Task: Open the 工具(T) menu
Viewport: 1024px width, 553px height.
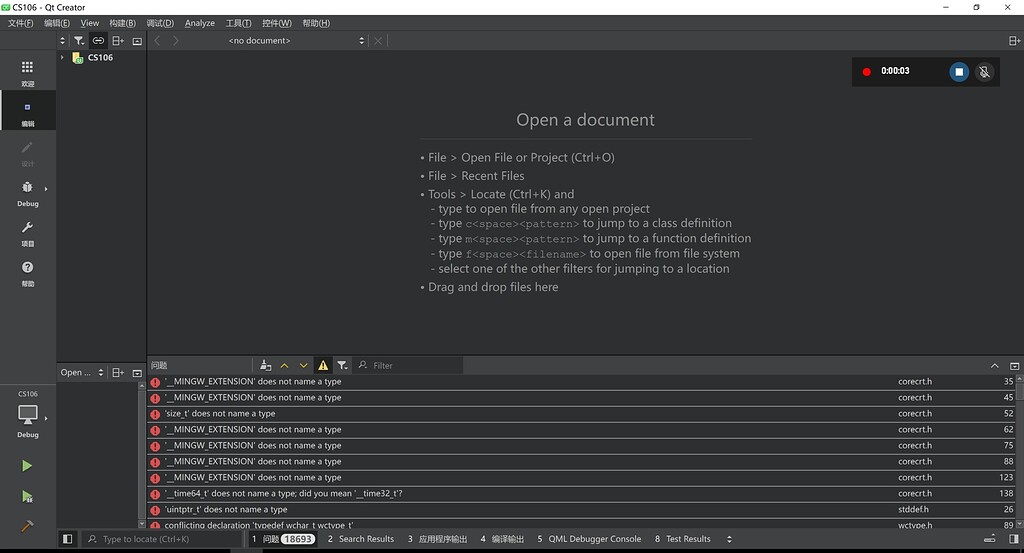Action: (x=238, y=23)
